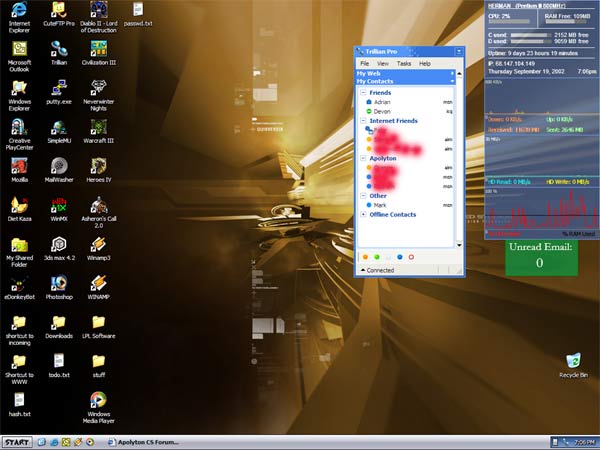Open the Tasks menu in Trillian
This screenshot has width=600, height=450.
click(x=404, y=63)
